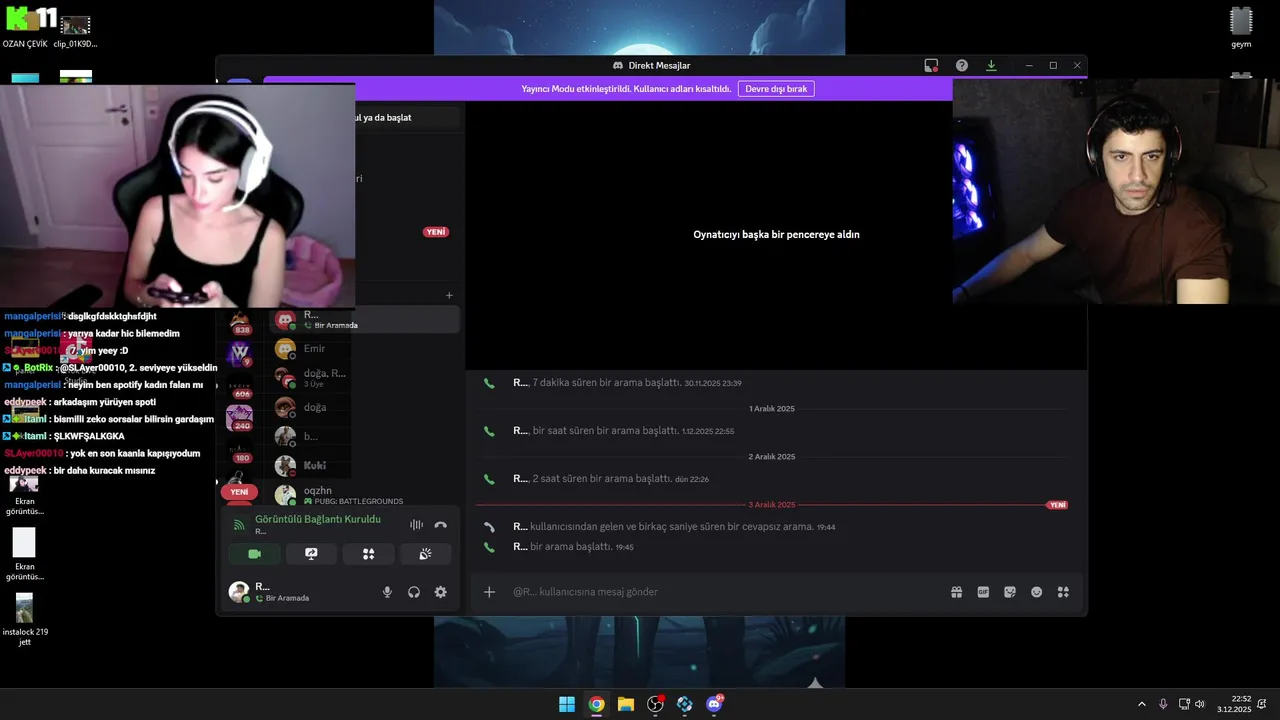
Task: Click Devre dışı bırak button
Action: click(776, 89)
